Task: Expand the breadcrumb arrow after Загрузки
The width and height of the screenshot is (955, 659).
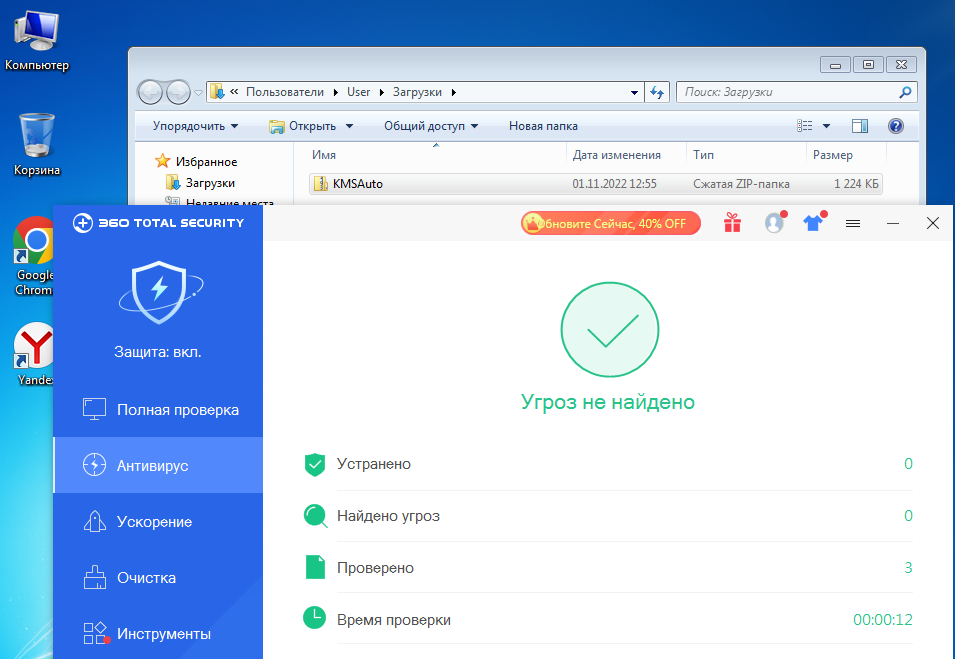Action: [x=454, y=93]
